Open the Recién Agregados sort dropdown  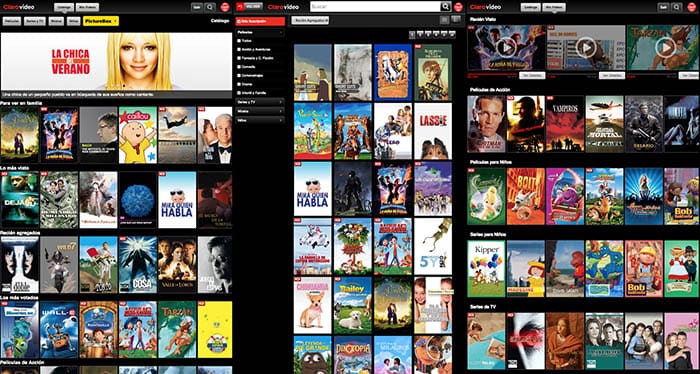310,20
